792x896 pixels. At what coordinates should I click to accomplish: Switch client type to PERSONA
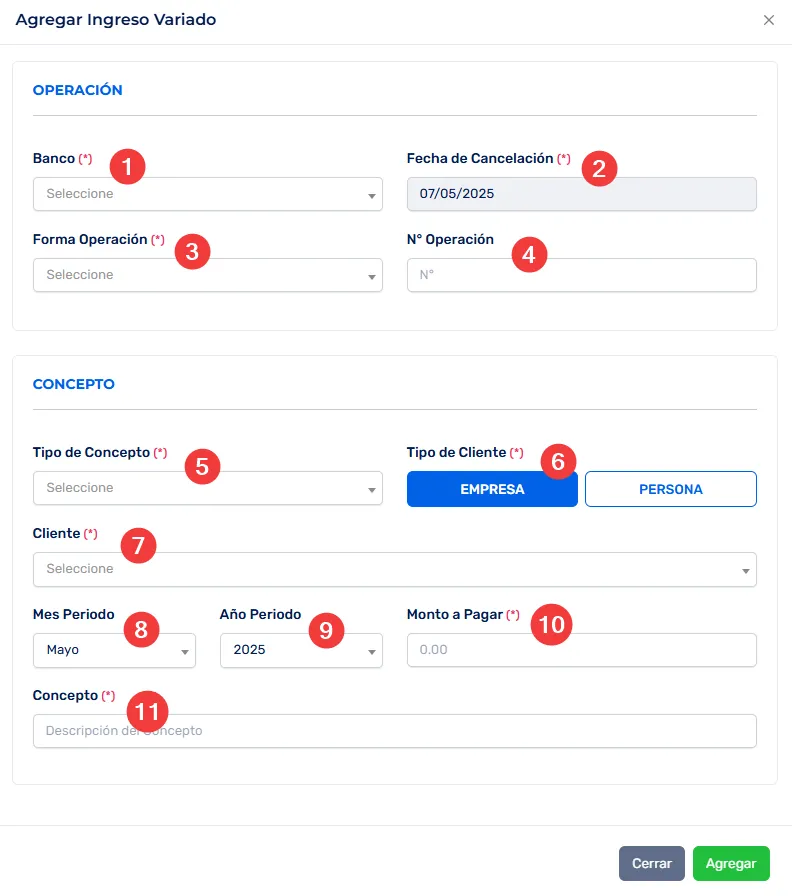[670, 490]
